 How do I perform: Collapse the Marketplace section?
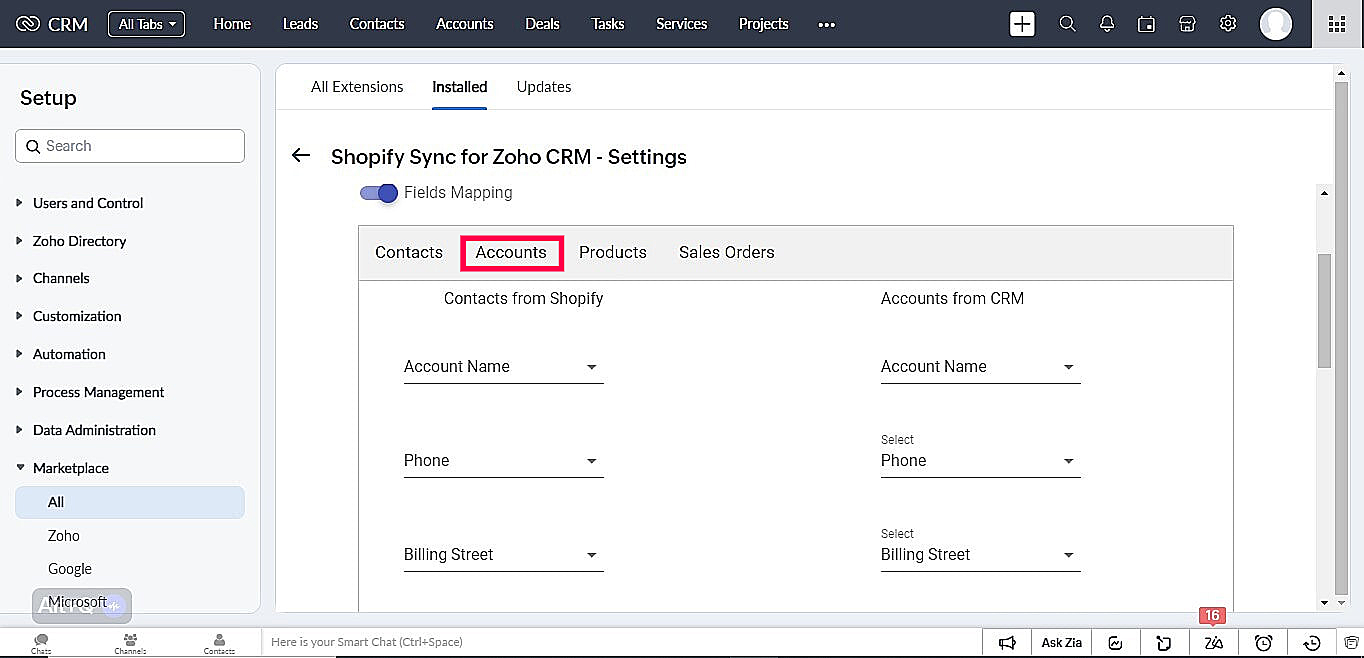pos(70,468)
